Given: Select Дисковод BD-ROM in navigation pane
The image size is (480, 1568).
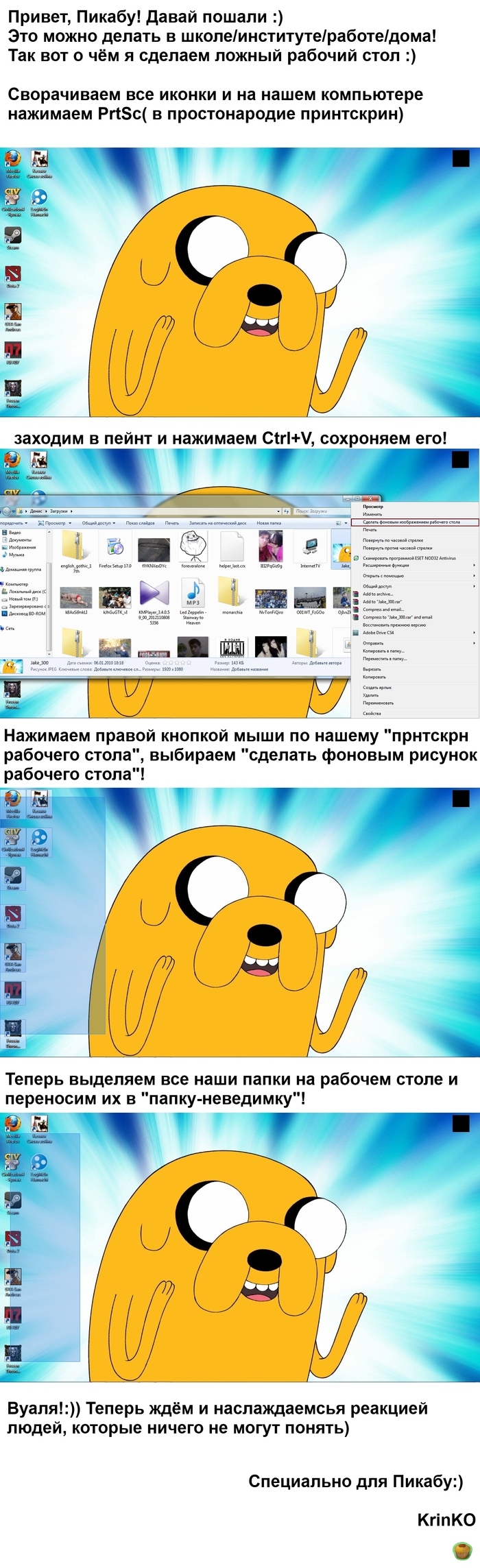Looking at the screenshot, I should click(25, 614).
